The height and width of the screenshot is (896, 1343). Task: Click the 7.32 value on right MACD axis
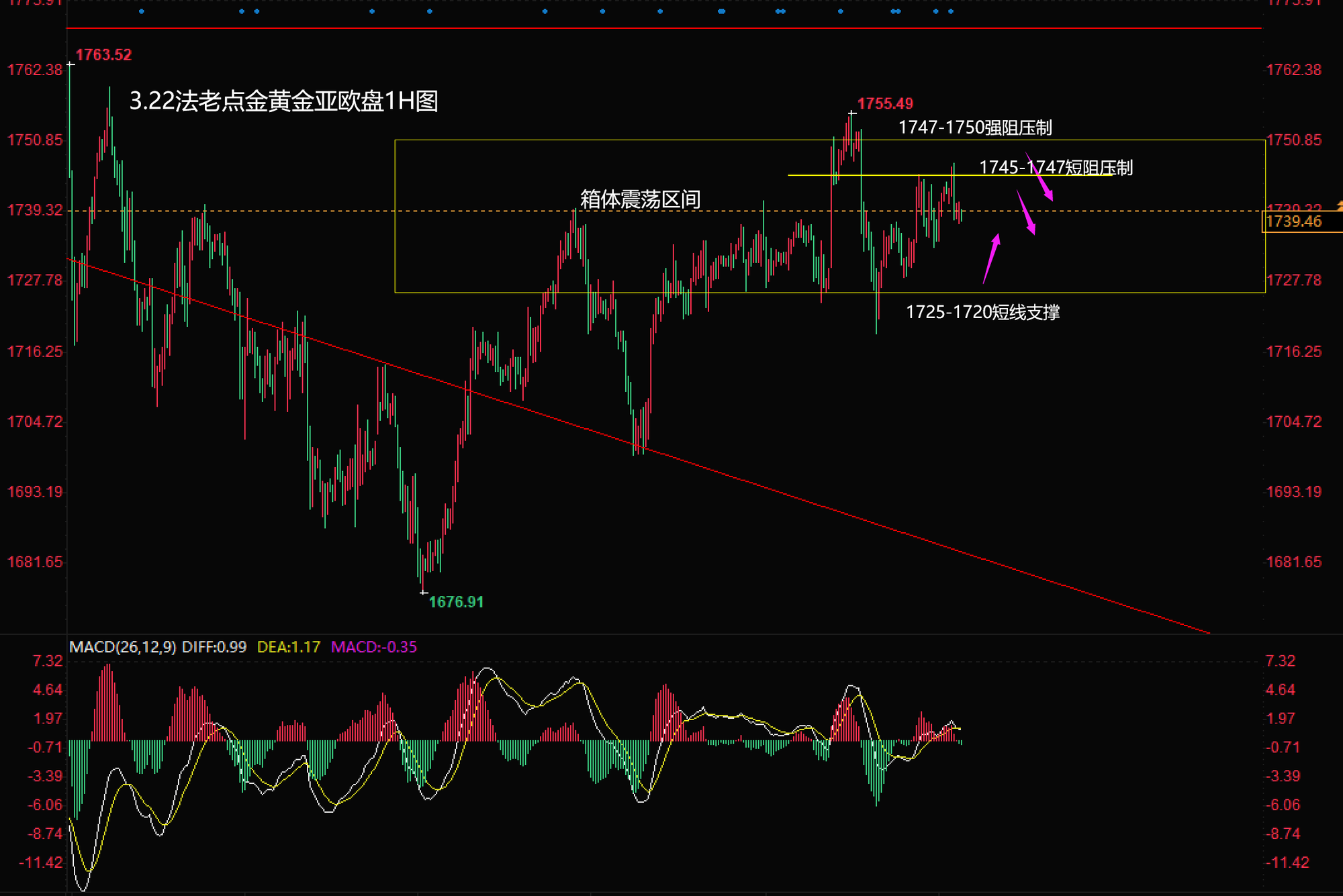(1280, 661)
